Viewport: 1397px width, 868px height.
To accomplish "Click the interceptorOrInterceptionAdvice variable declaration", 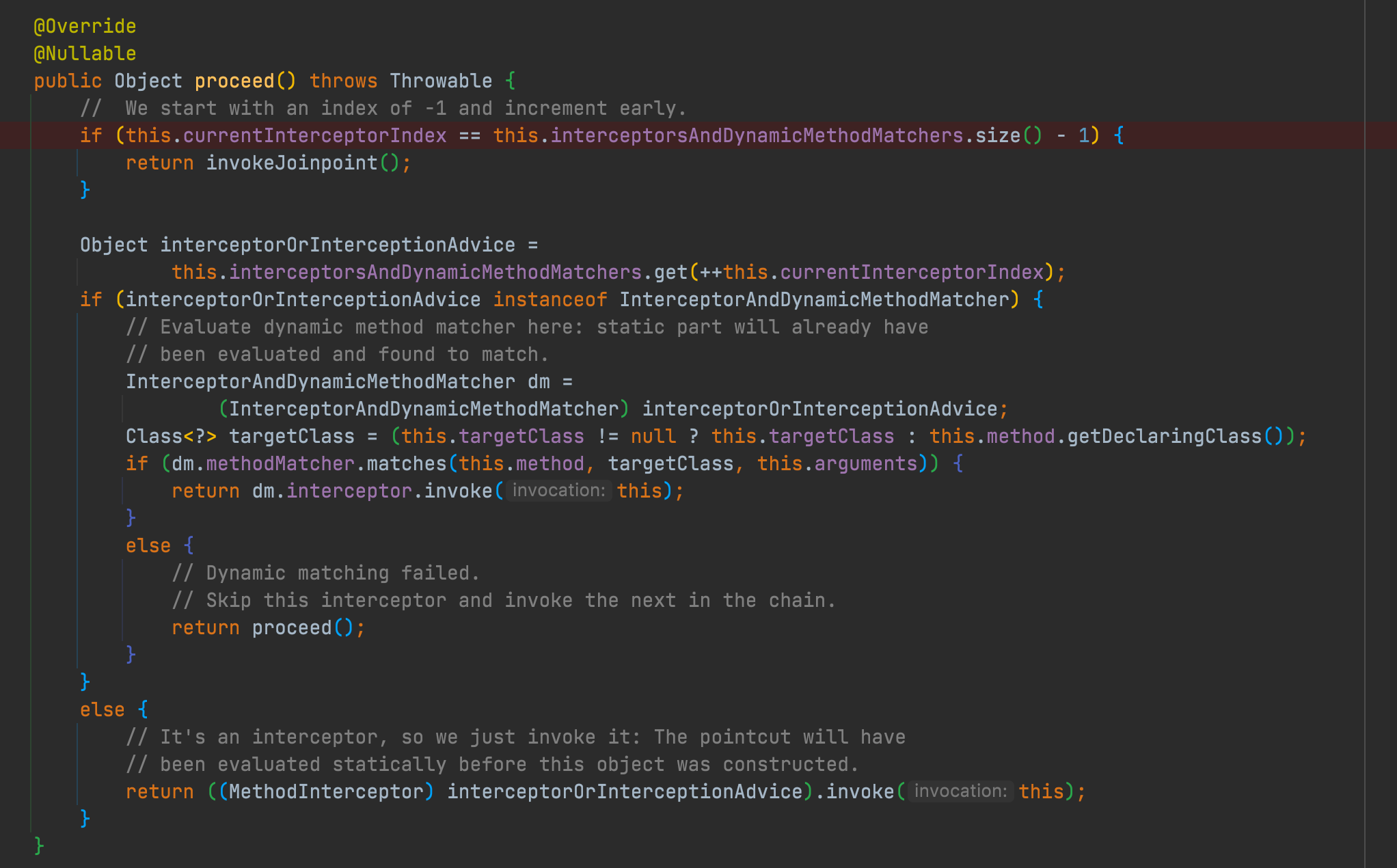I will 338,245.
